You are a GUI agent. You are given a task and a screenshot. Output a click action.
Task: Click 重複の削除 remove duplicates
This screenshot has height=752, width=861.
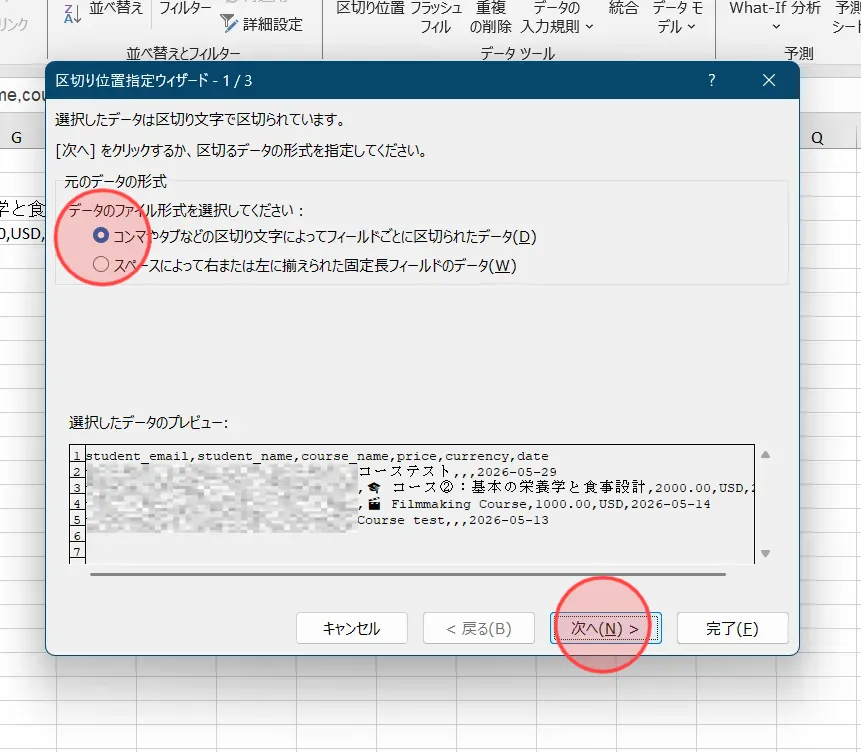tap(490, 17)
